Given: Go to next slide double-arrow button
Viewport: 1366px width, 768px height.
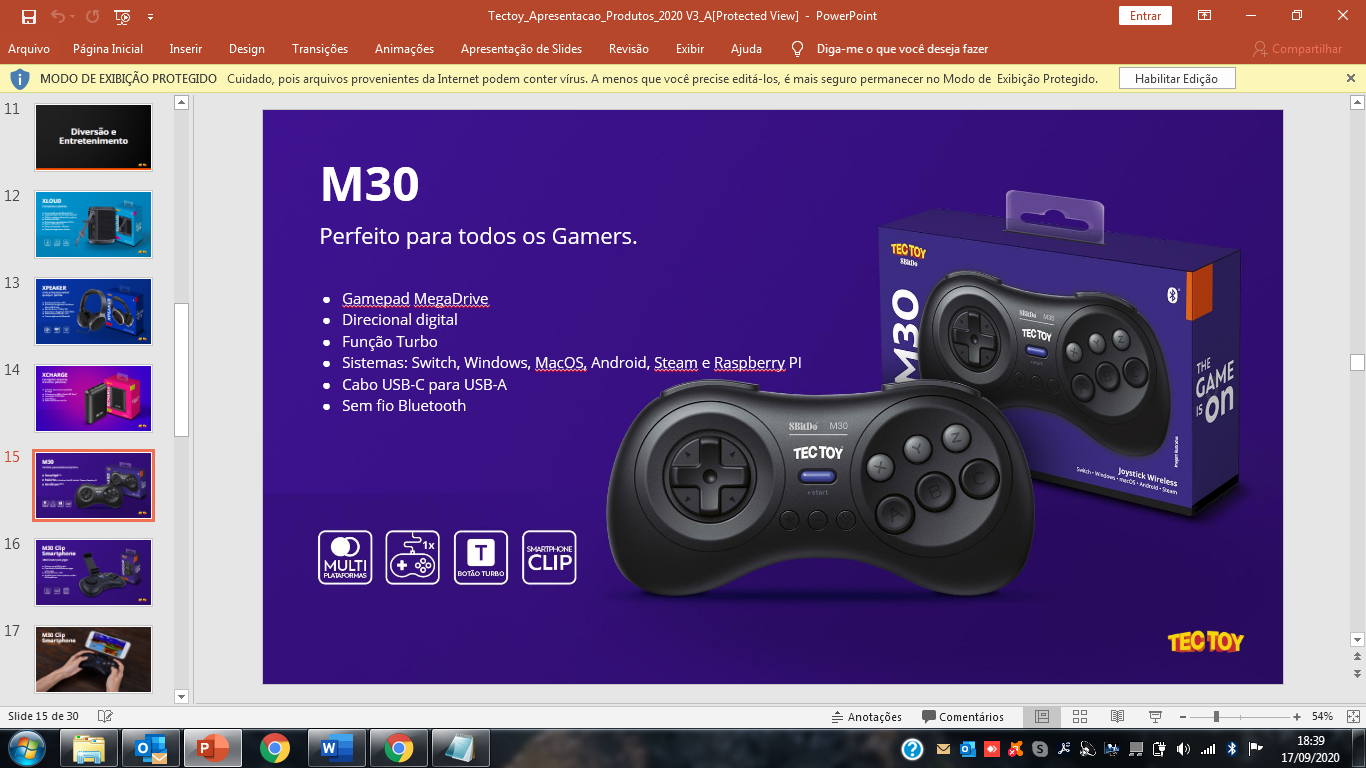Looking at the screenshot, I should [x=1357, y=676].
